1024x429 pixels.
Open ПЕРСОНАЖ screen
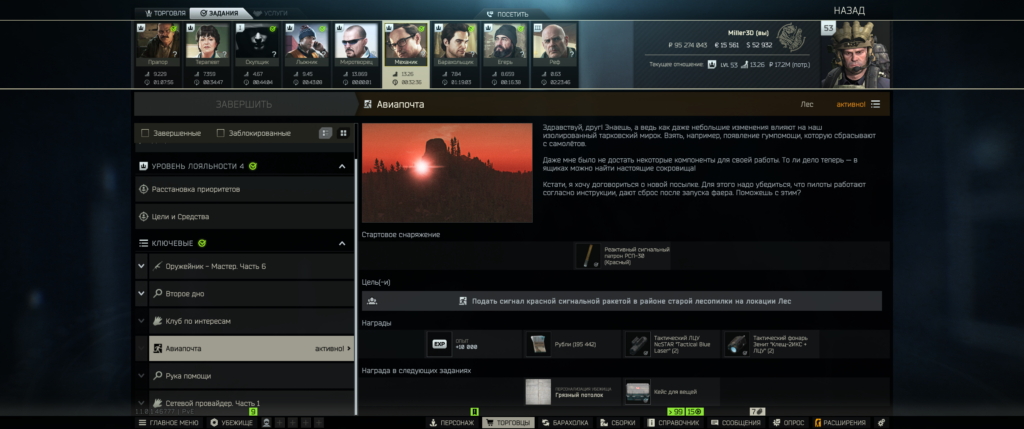pos(452,423)
